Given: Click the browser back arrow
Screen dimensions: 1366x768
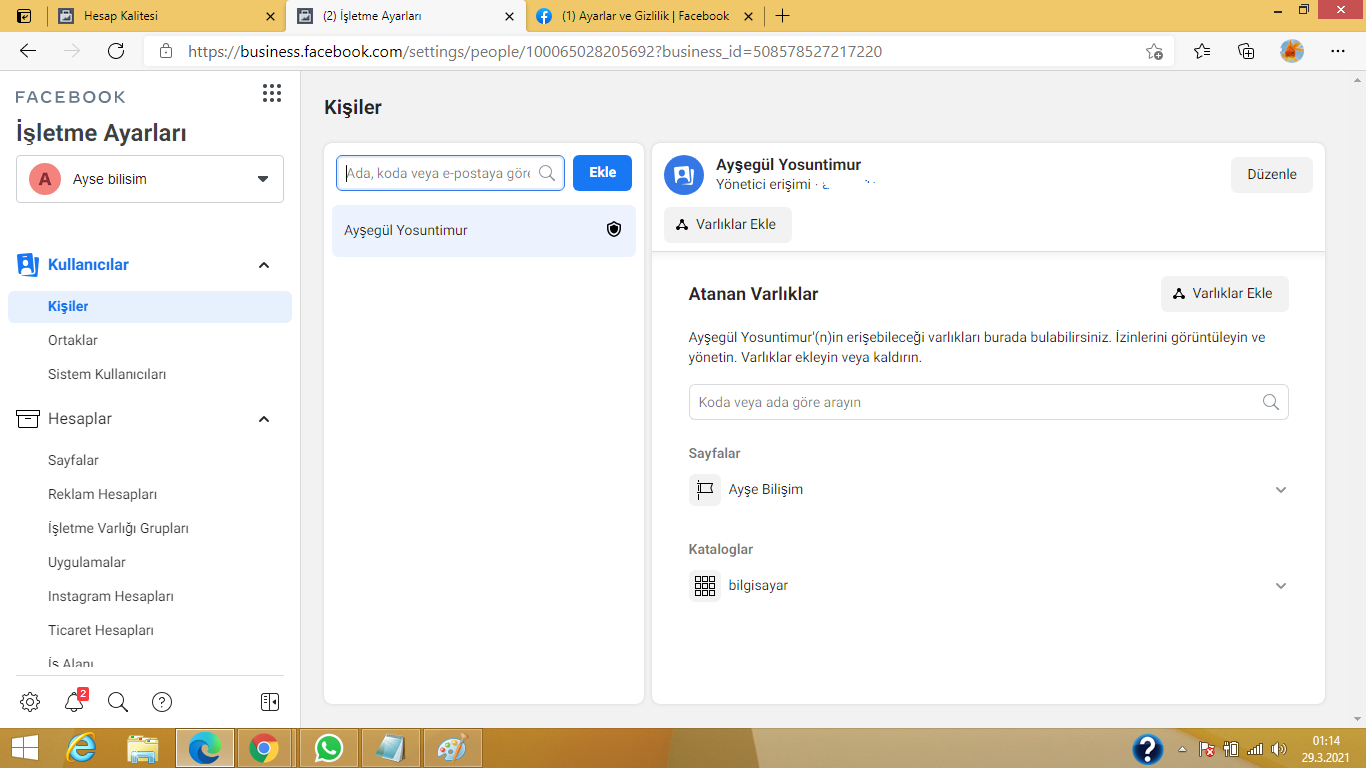Looking at the screenshot, I should coord(28,51).
